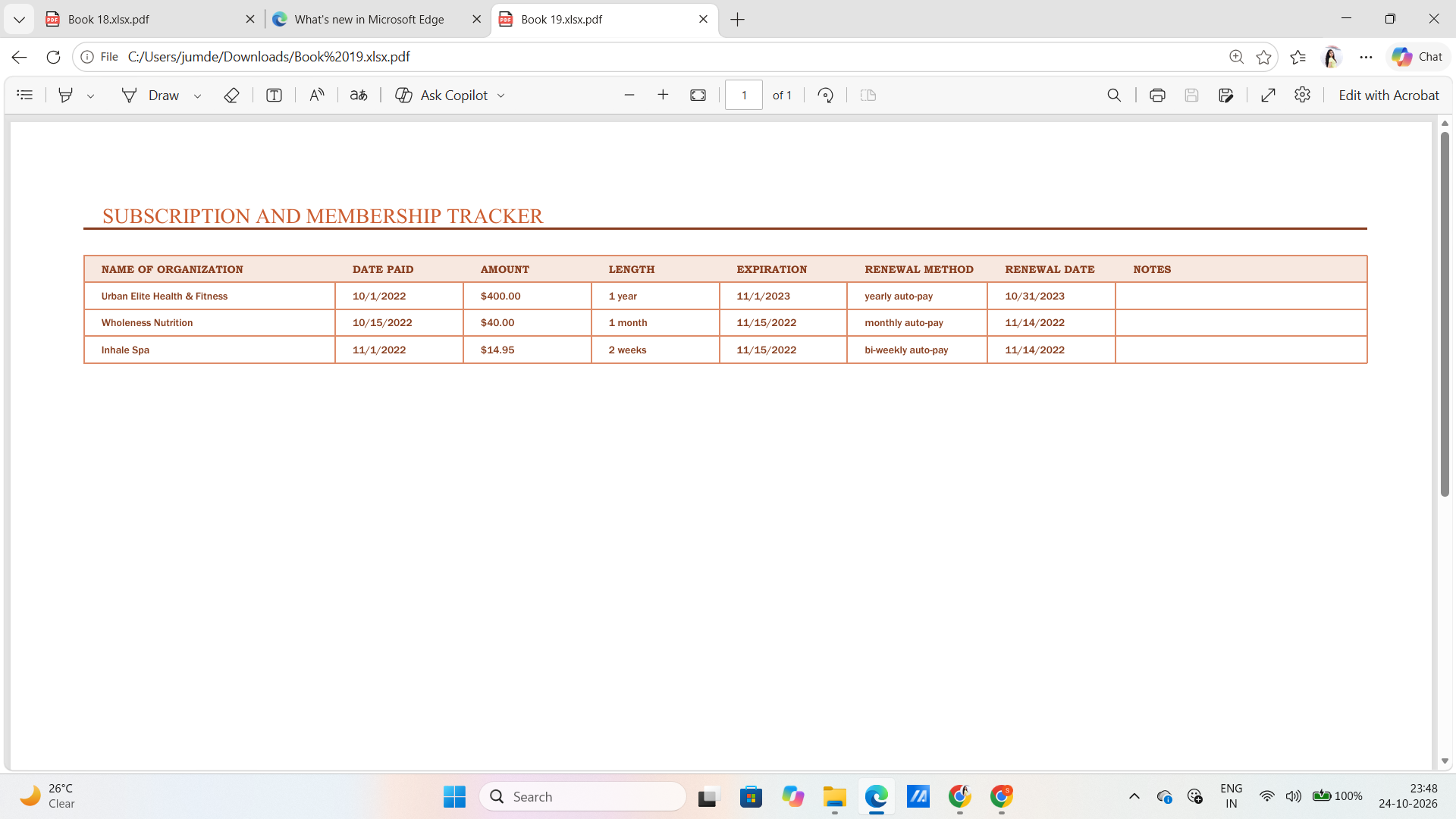Screen dimensions: 1456x819
Task: Open Windows Start menu
Action: (454, 796)
